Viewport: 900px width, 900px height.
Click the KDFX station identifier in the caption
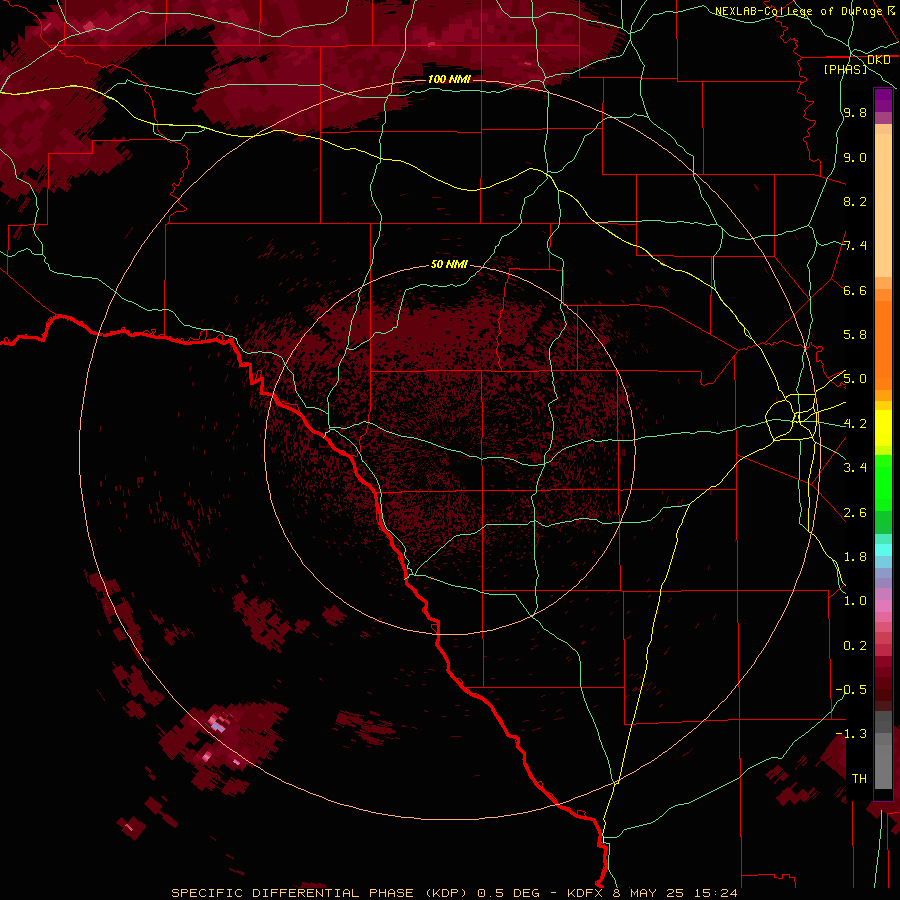585,893
